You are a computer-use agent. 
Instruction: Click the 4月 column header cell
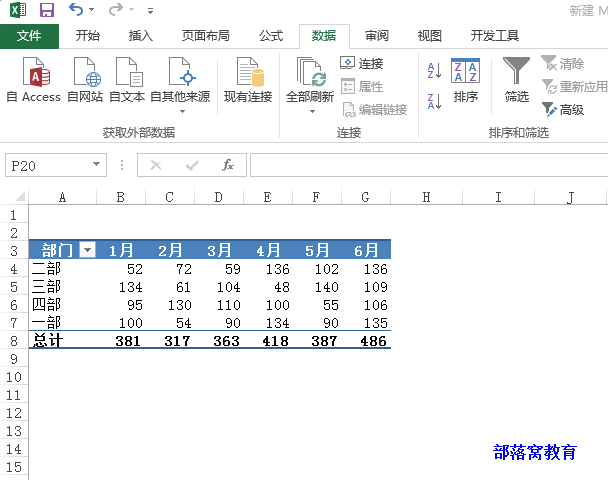(268, 250)
